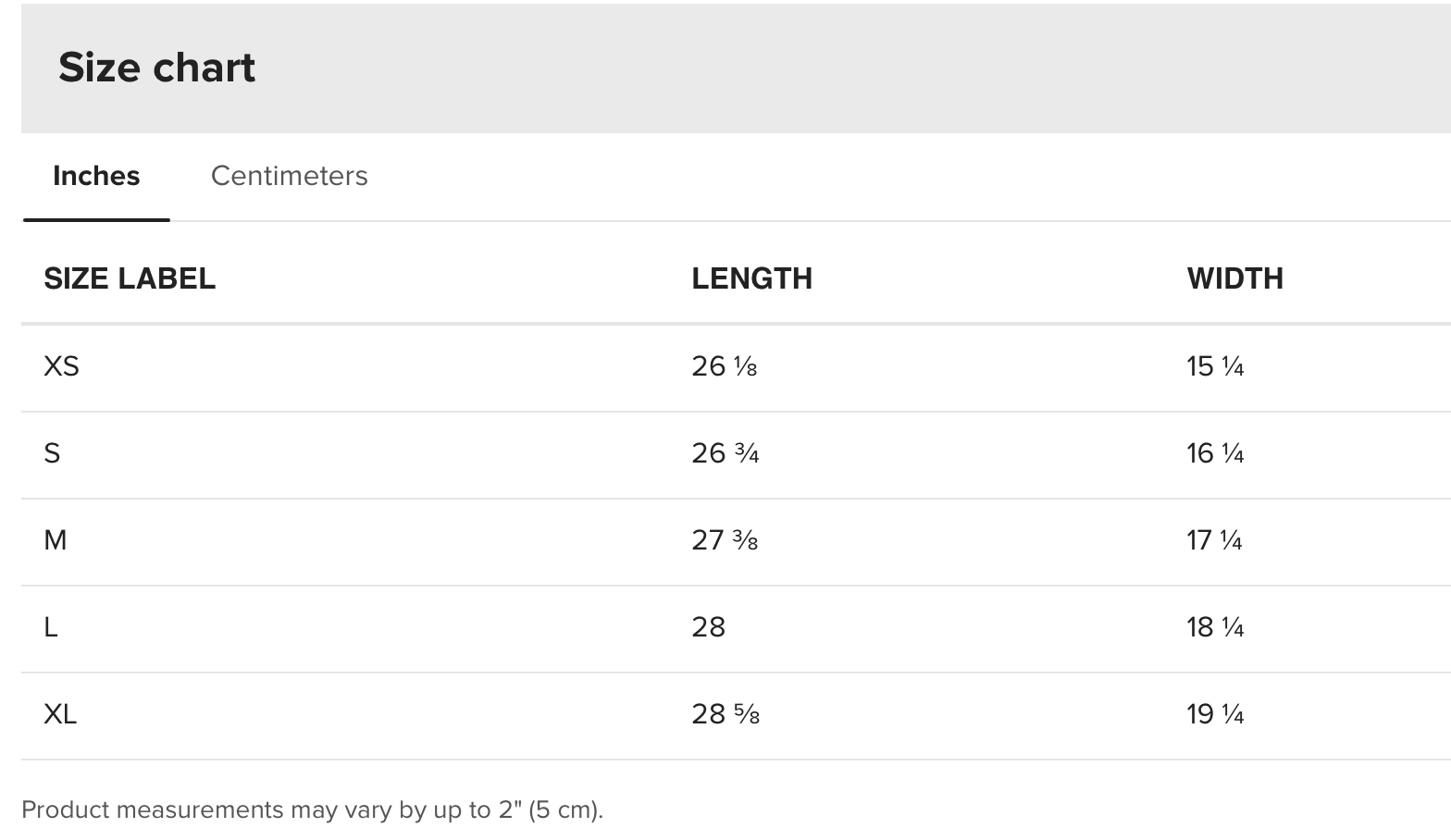This screenshot has width=1451, height=840.
Task: Click the WIDTH column header
Action: (x=1234, y=278)
